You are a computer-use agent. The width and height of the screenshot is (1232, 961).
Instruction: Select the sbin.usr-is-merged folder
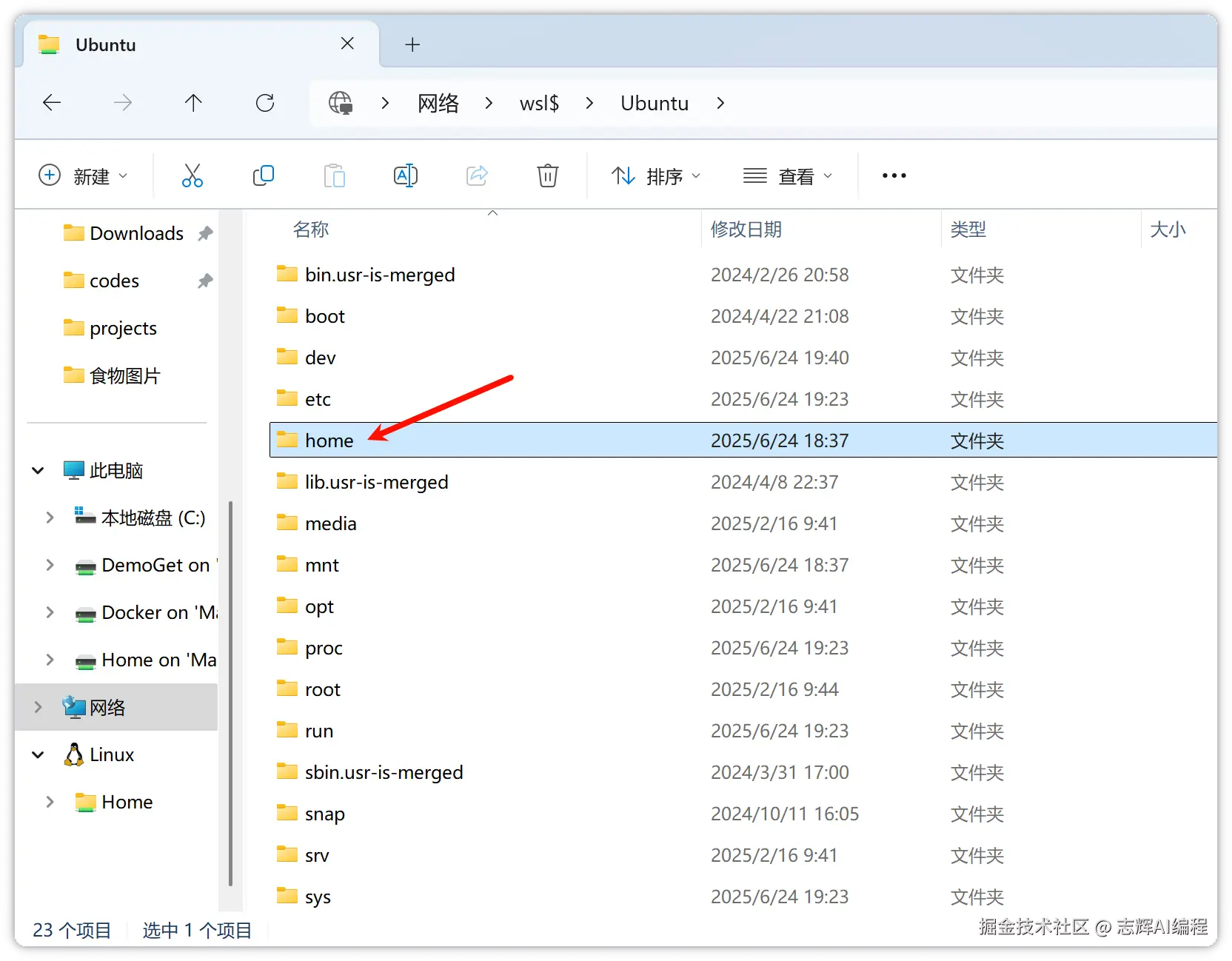point(384,772)
